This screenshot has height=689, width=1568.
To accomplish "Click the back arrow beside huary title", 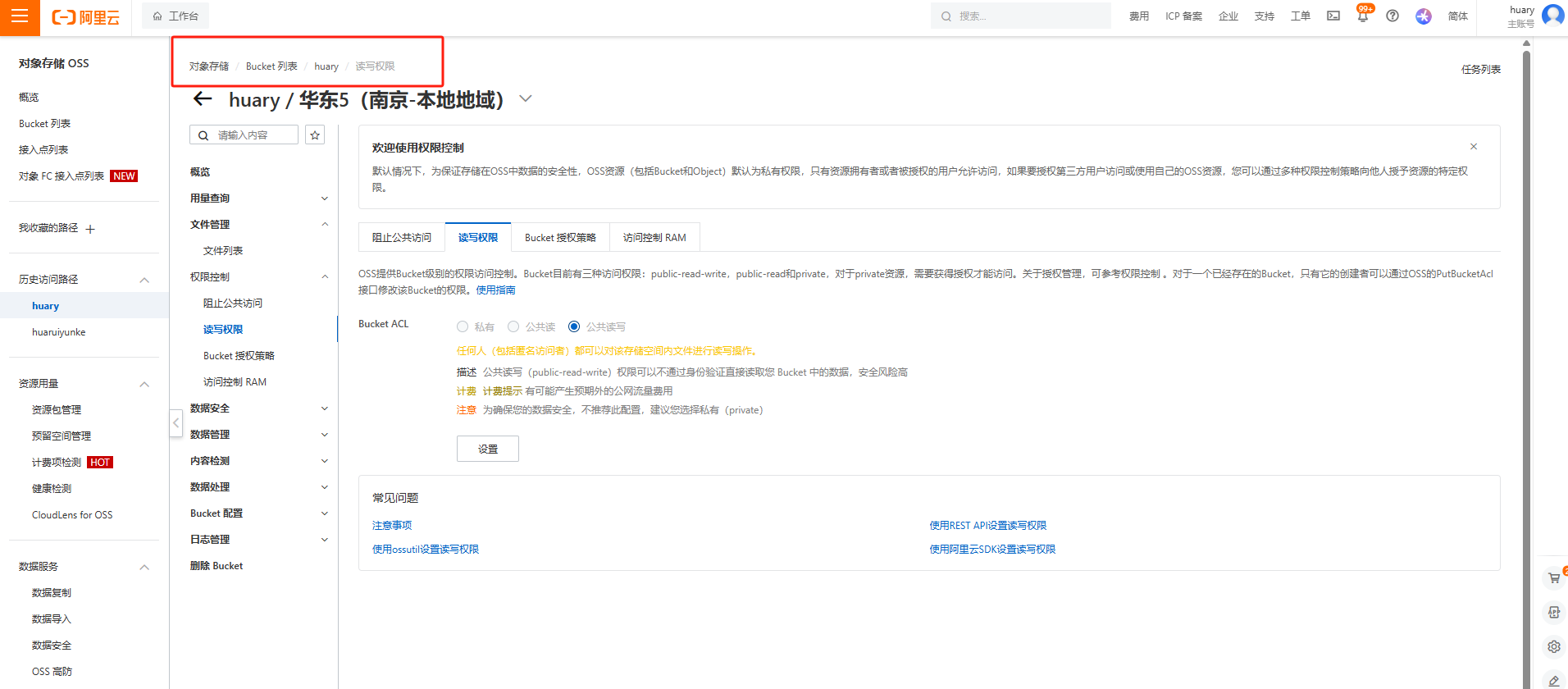I will (x=202, y=99).
